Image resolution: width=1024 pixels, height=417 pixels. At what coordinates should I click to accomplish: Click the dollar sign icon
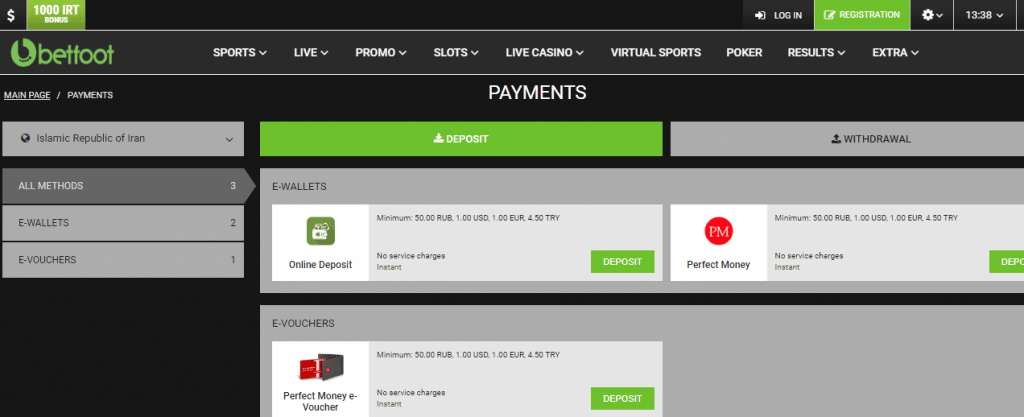point(11,15)
